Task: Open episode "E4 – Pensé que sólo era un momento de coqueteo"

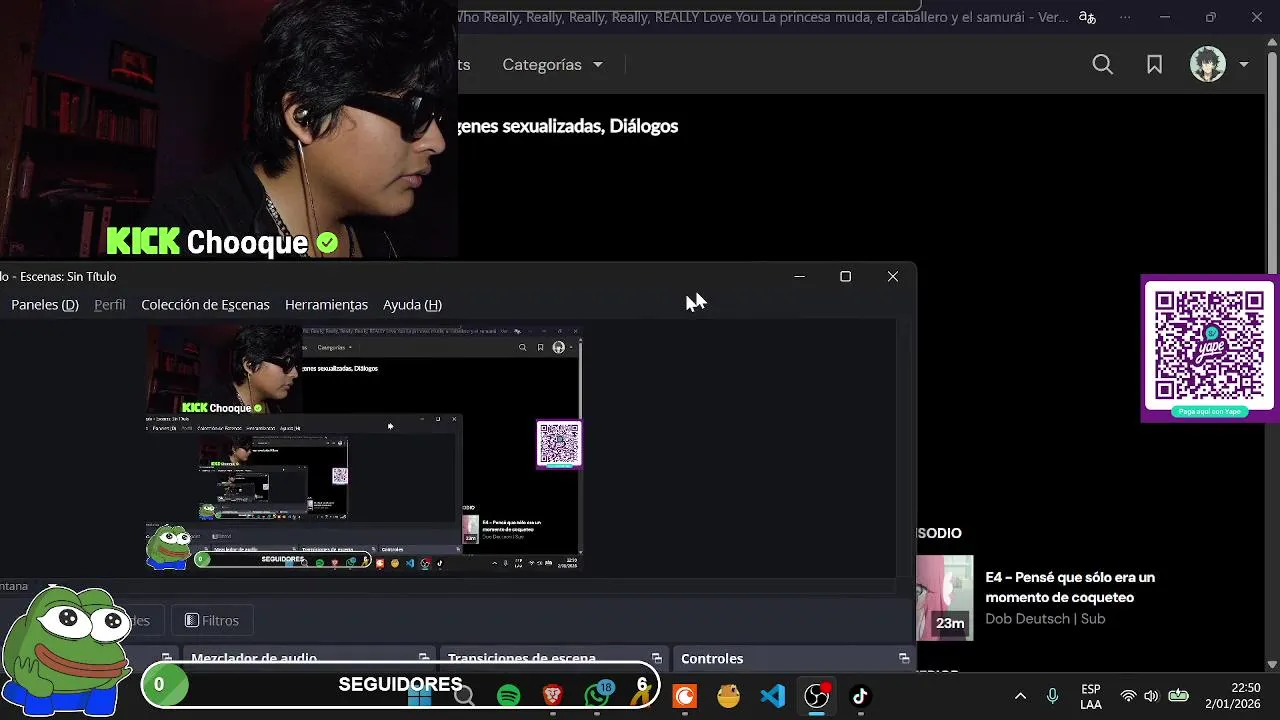Action: [x=1070, y=587]
